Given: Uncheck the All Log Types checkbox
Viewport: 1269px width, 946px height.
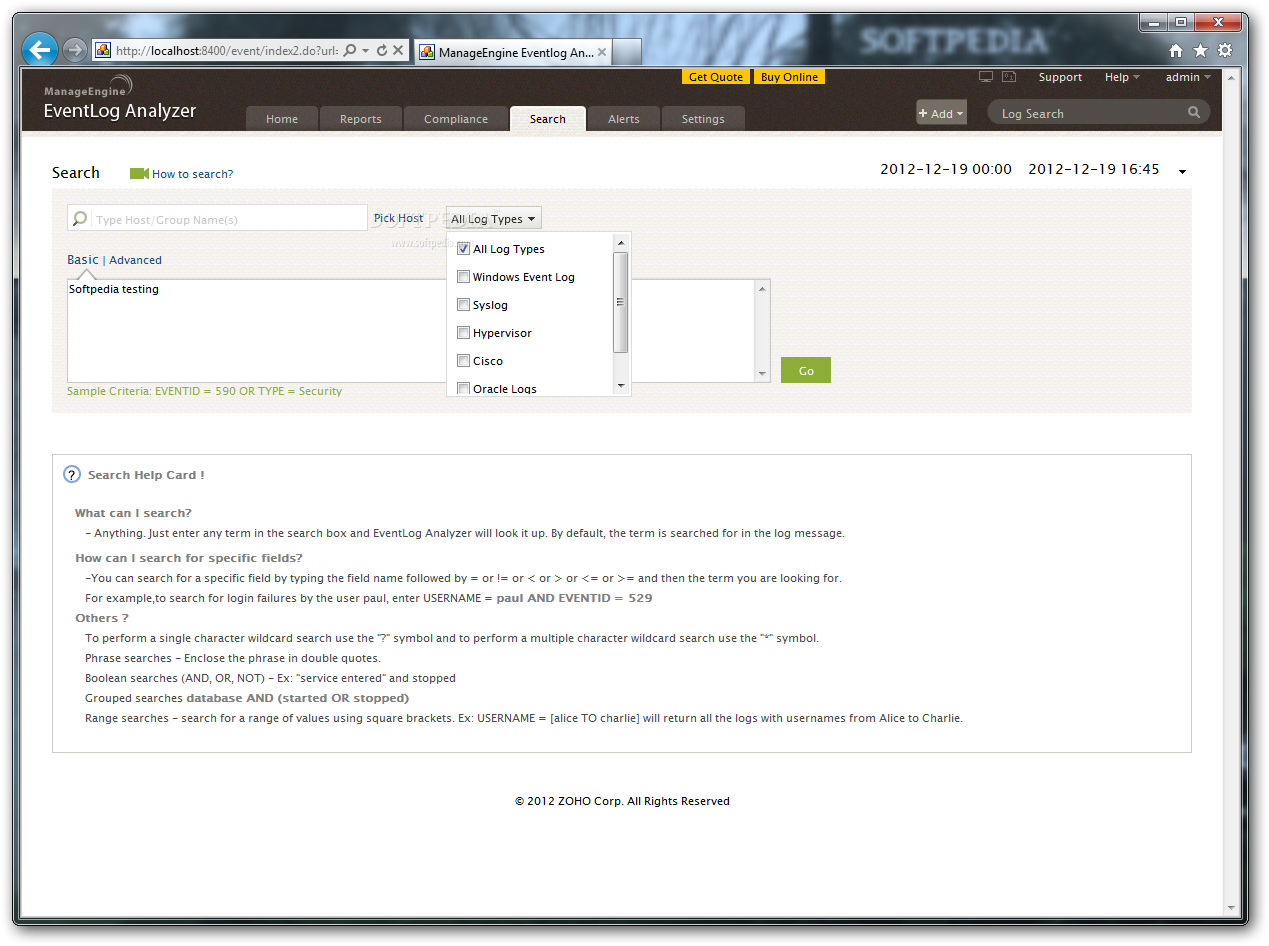Looking at the screenshot, I should click(x=463, y=249).
